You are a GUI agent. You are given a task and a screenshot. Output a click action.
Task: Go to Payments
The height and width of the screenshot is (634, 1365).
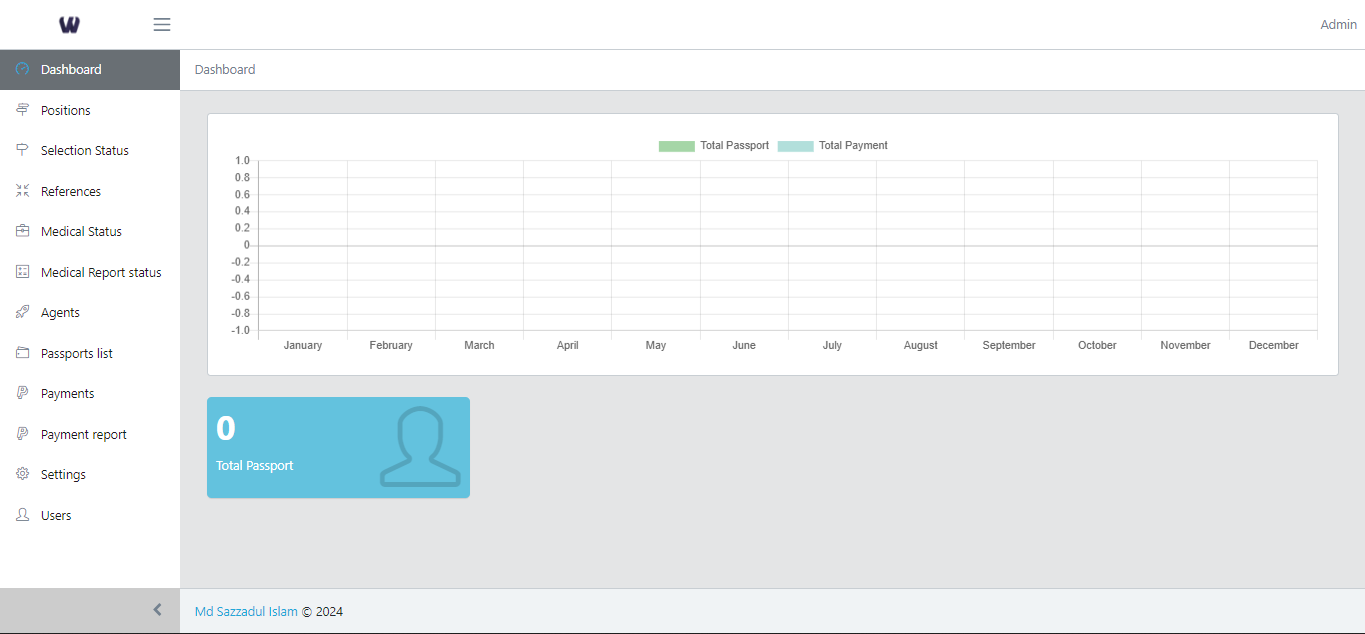pyautogui.click(x=90, y=393)
